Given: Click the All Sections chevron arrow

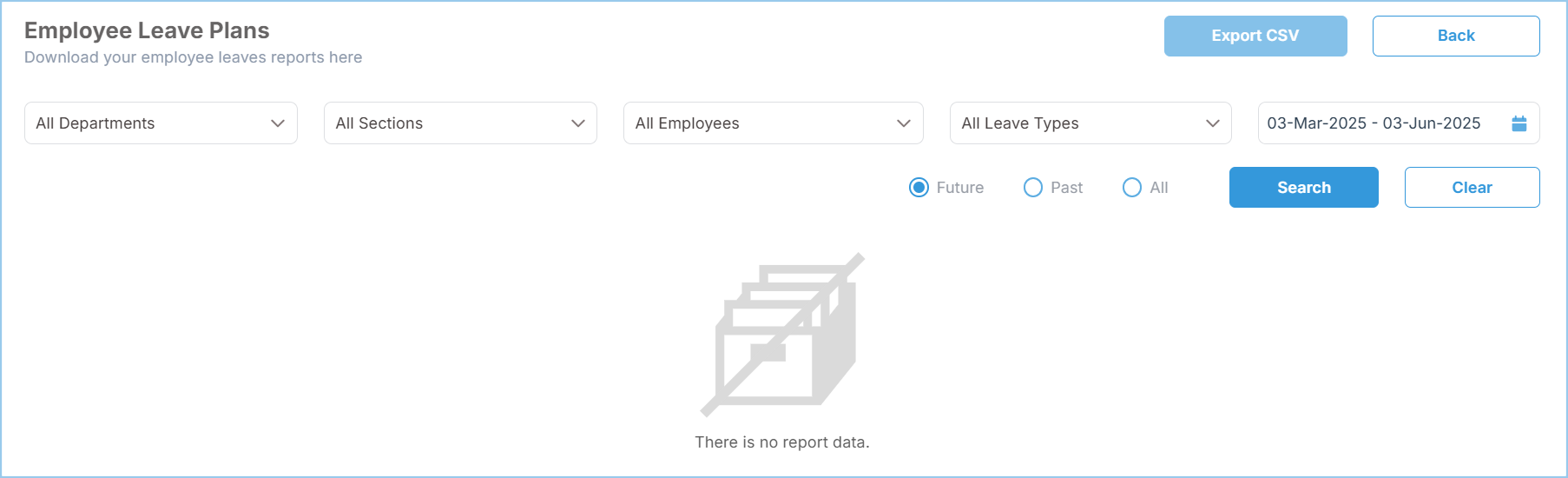Looking at the screenshot, I should click(x=578, y=123).
